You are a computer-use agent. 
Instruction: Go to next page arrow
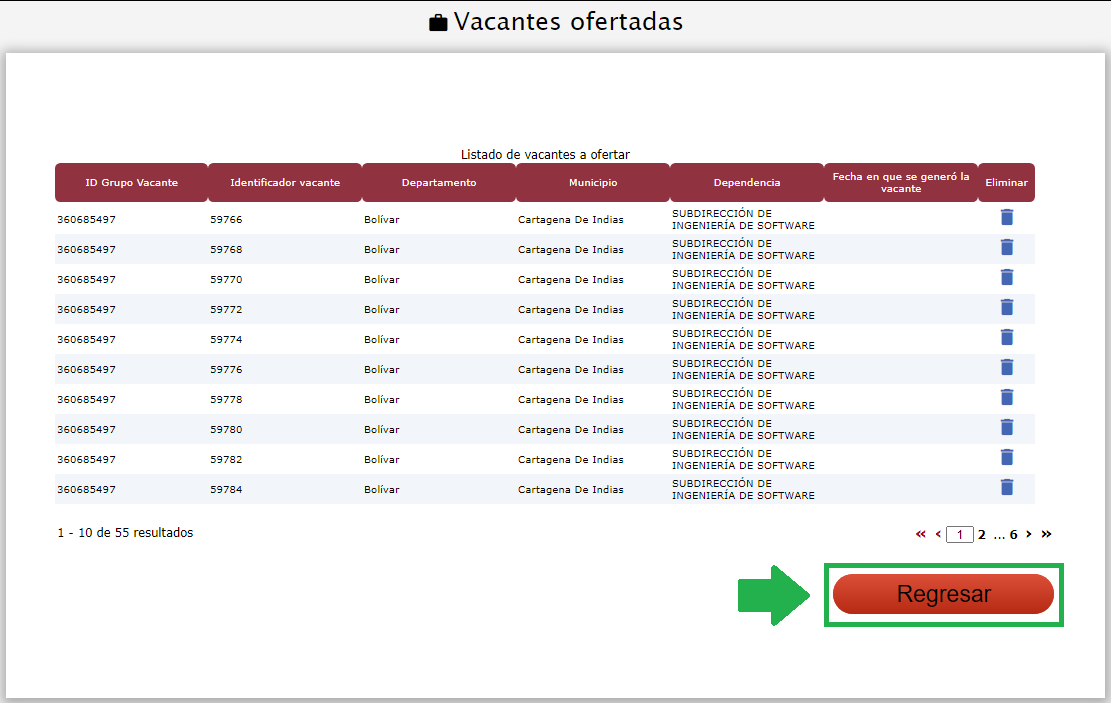[1029, 535]
